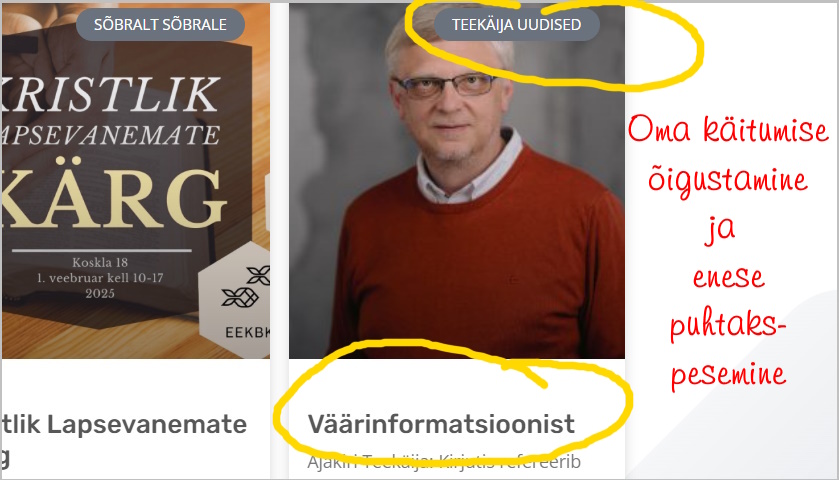This screenshot has width=839, height=480.
Task: Click the Ajakiri Teekäija excerpt text
Action: pos(444,461)
